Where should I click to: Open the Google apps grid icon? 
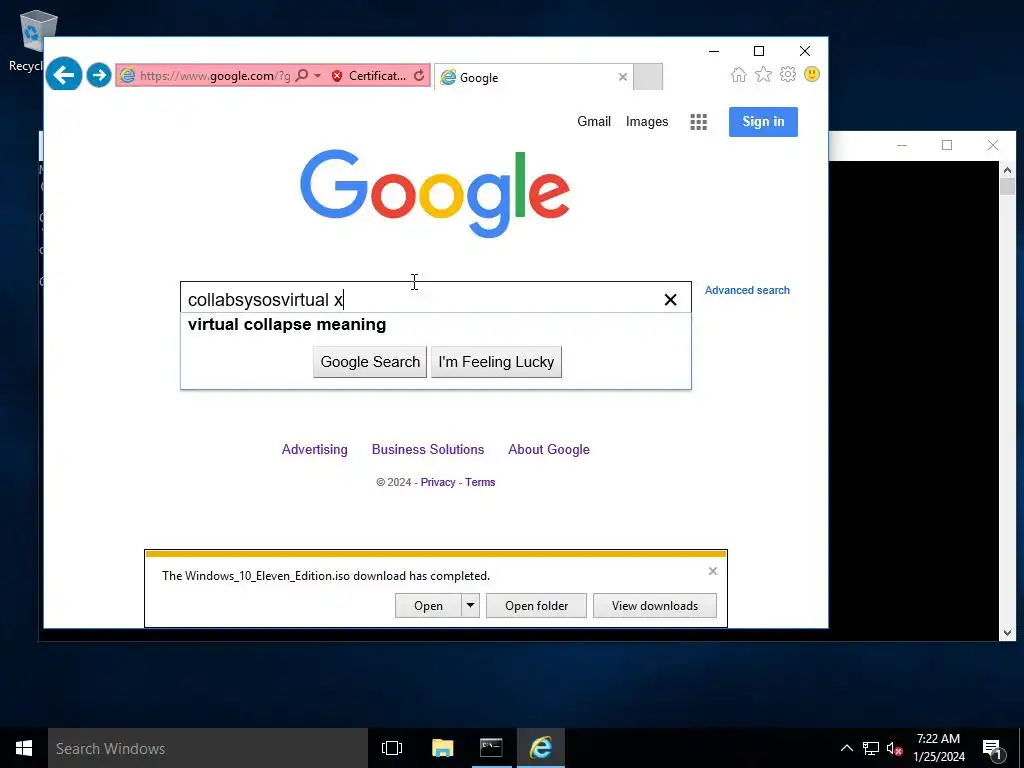click(x=698, y=122)
